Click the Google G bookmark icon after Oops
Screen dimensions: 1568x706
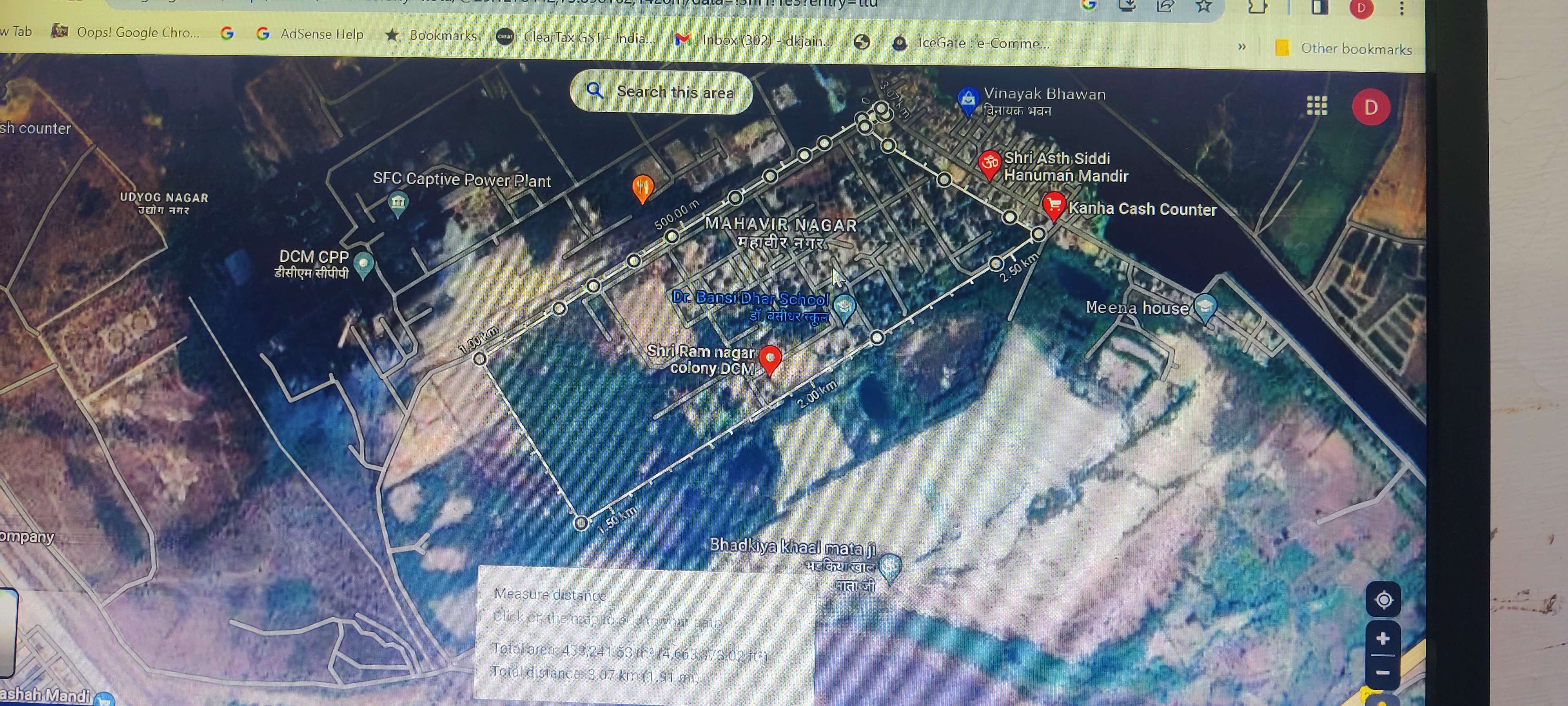[x=227, y=33]
